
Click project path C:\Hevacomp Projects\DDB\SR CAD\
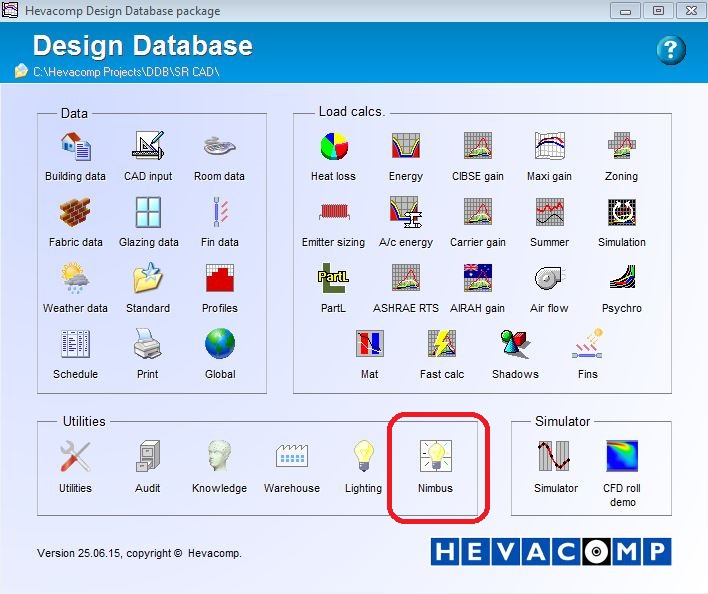(126, 72)
